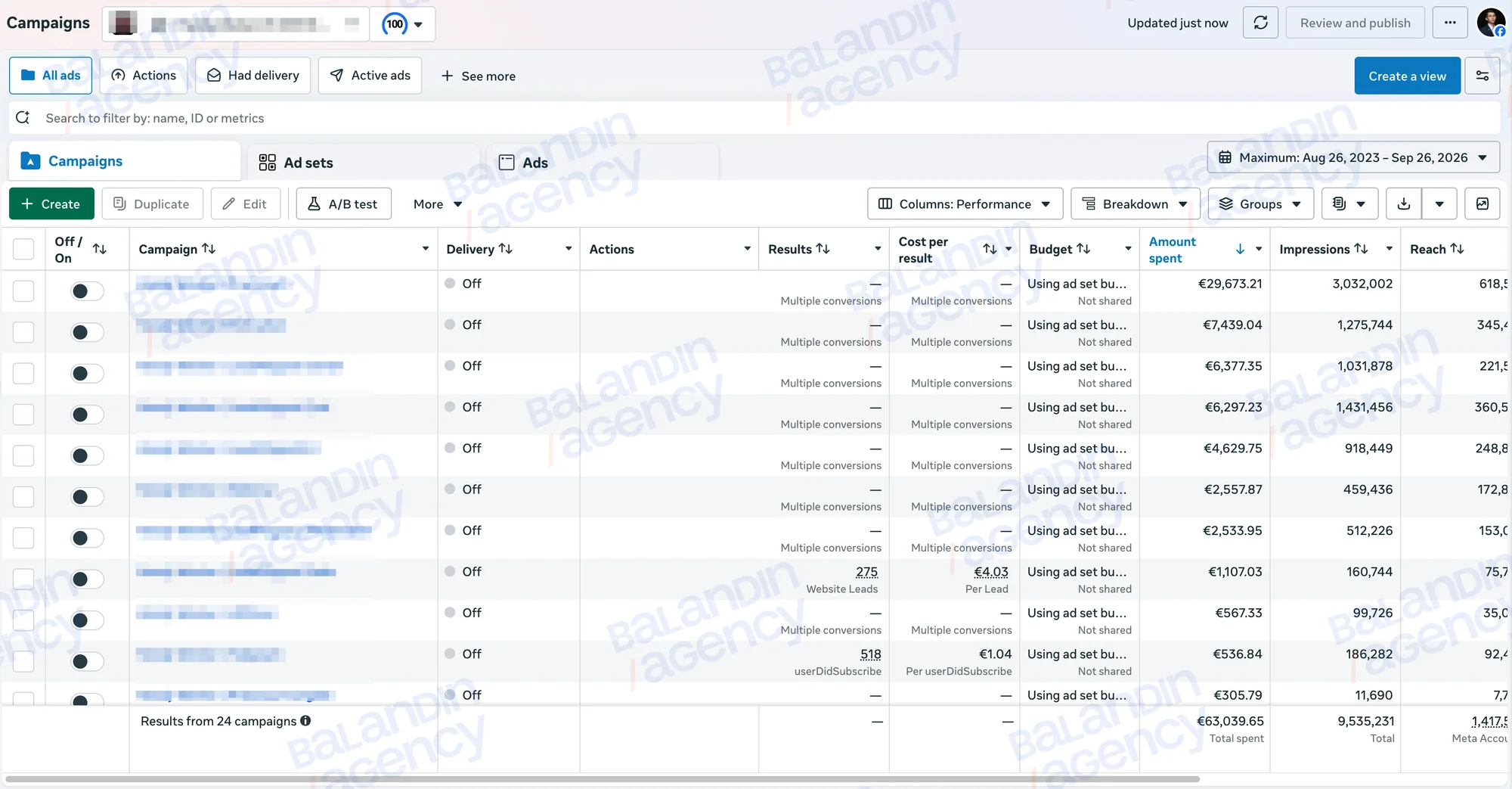The image size is (1512, 789).
Task: Sort the Cost per result column
Action: coord(990,249)
